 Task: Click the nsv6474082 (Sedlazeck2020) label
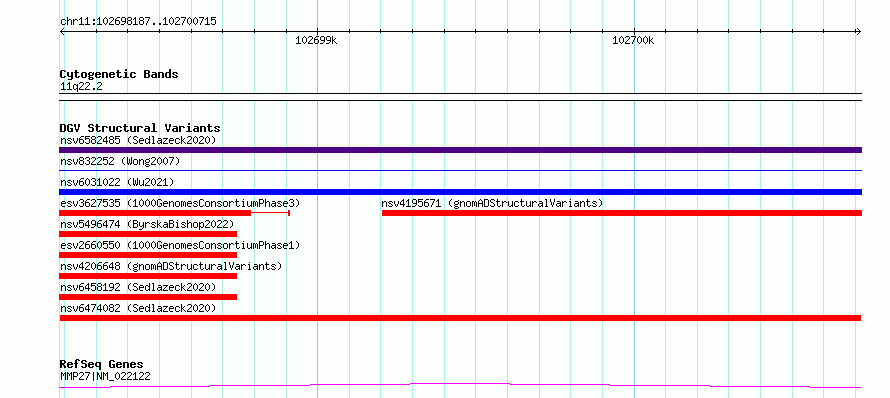pos(138,308)
